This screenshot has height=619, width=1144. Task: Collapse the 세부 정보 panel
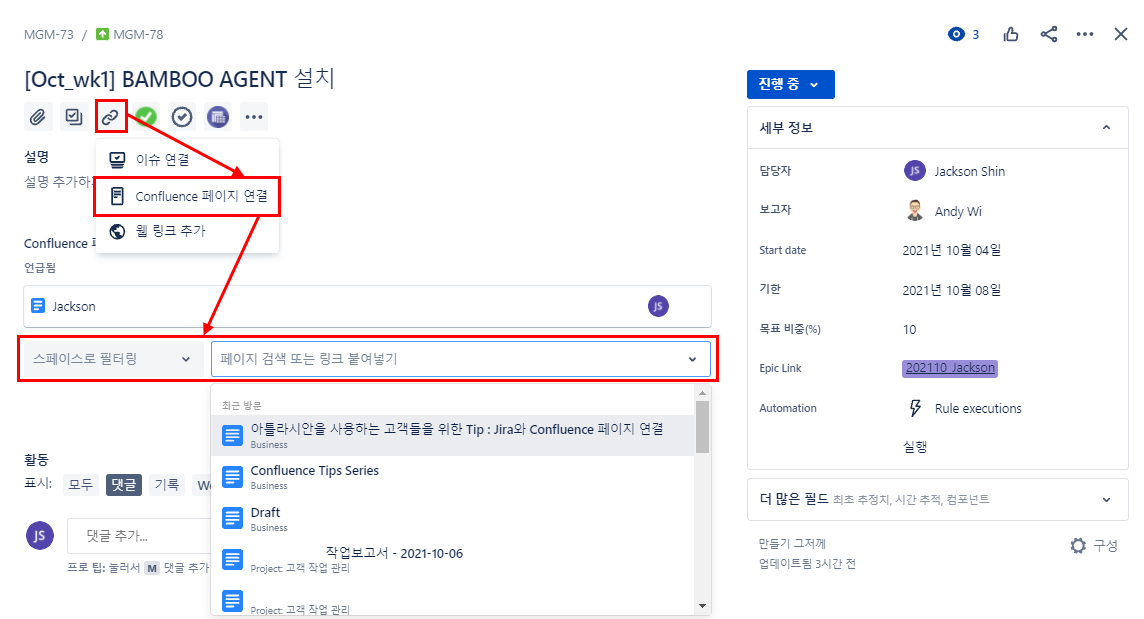click(x=1106, y=128)
